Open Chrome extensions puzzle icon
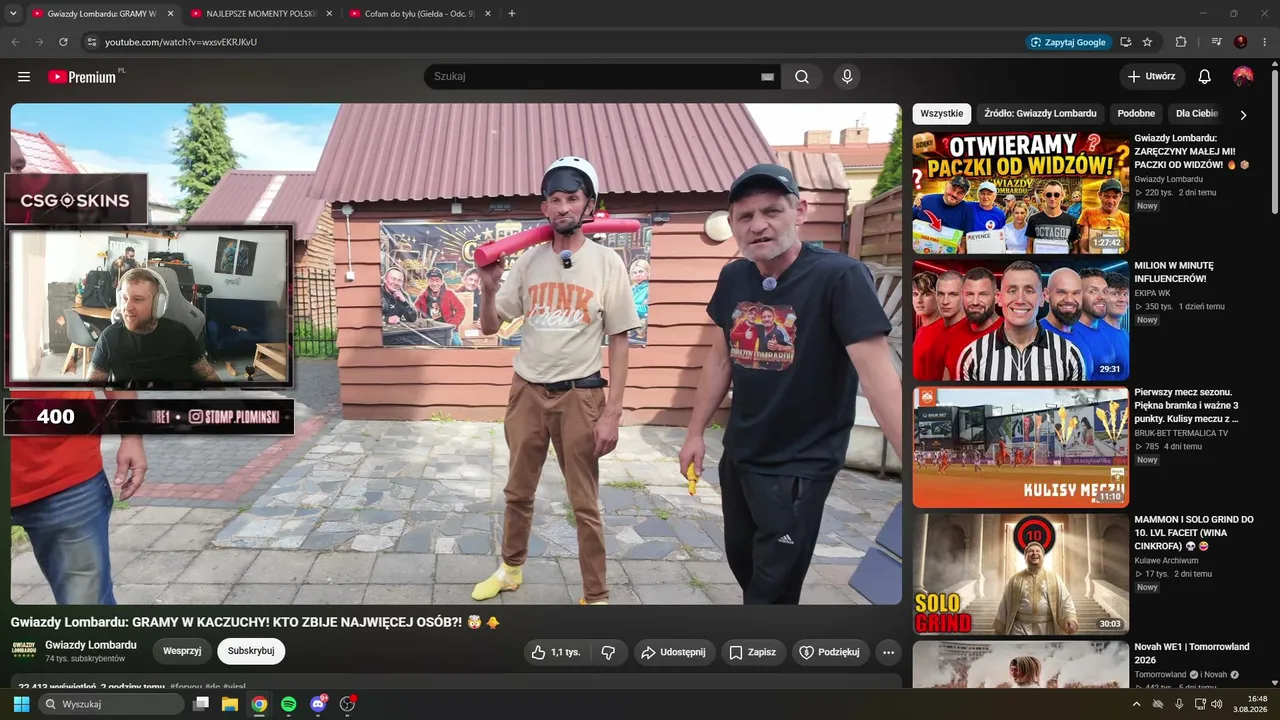The height and width of the screenshot is (720, 1280). (1181, 42)
